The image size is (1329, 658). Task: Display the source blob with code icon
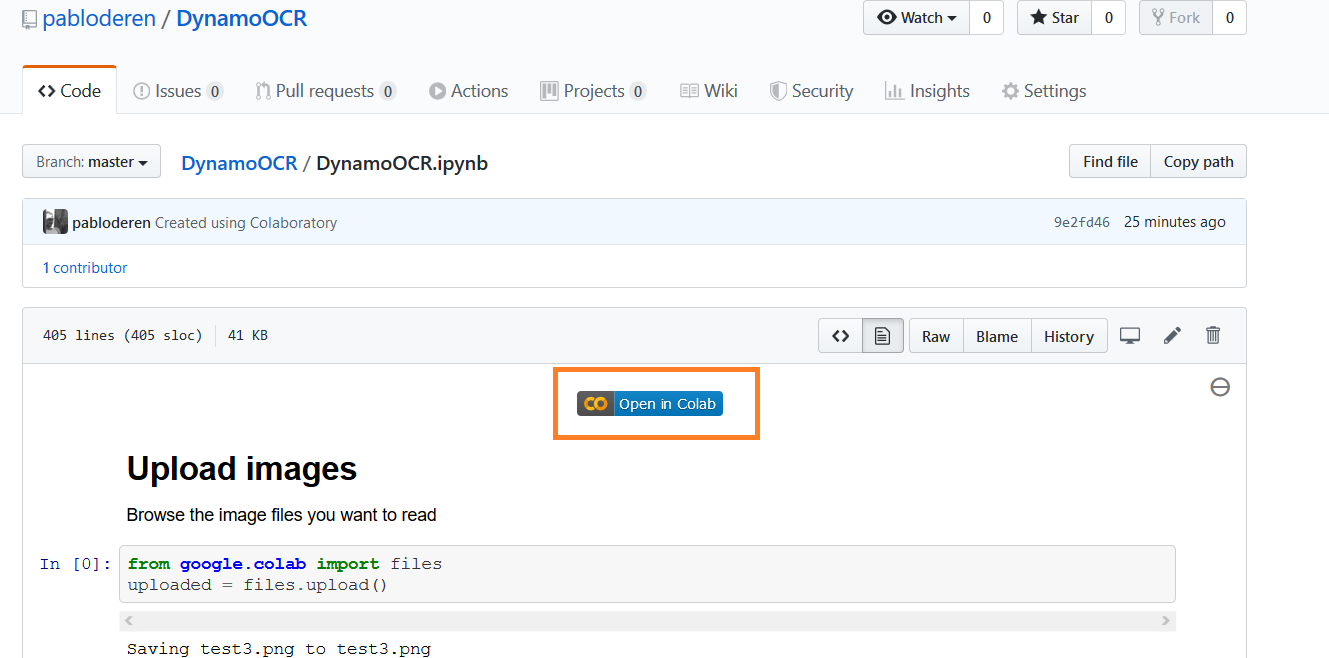(x=840, y=336)
